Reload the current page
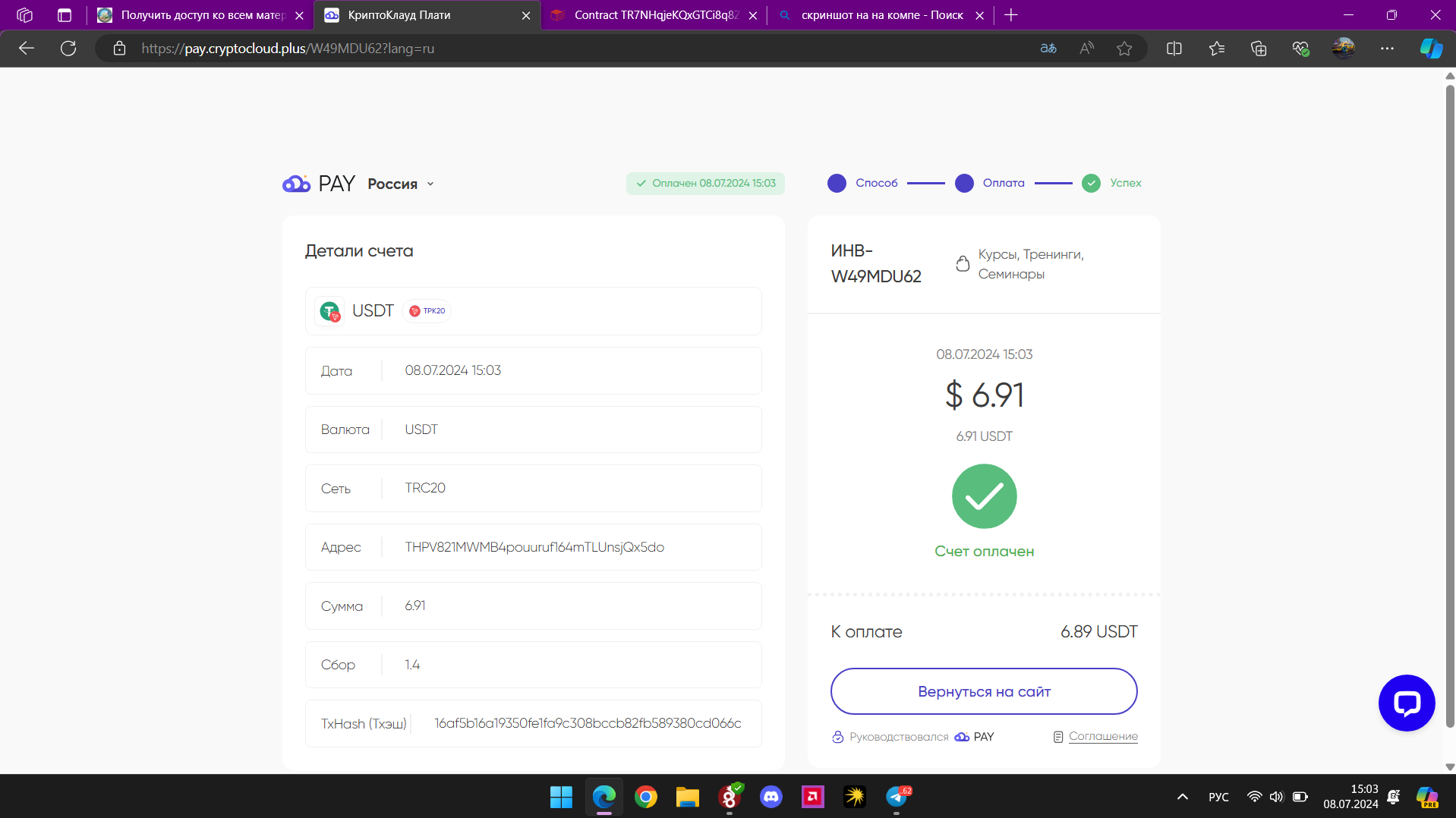 pos(68,49)
